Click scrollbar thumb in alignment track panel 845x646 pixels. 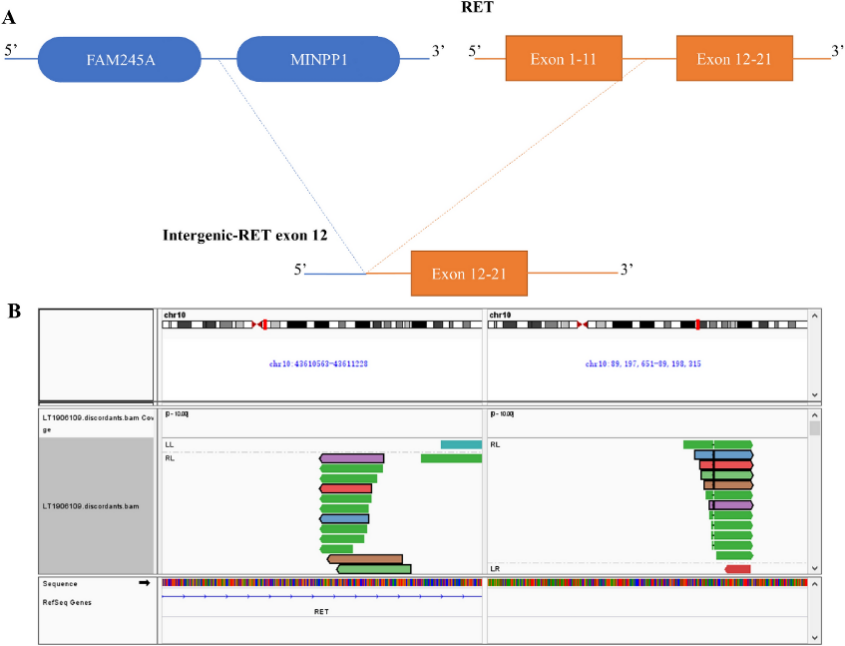[x=815, y=428]
